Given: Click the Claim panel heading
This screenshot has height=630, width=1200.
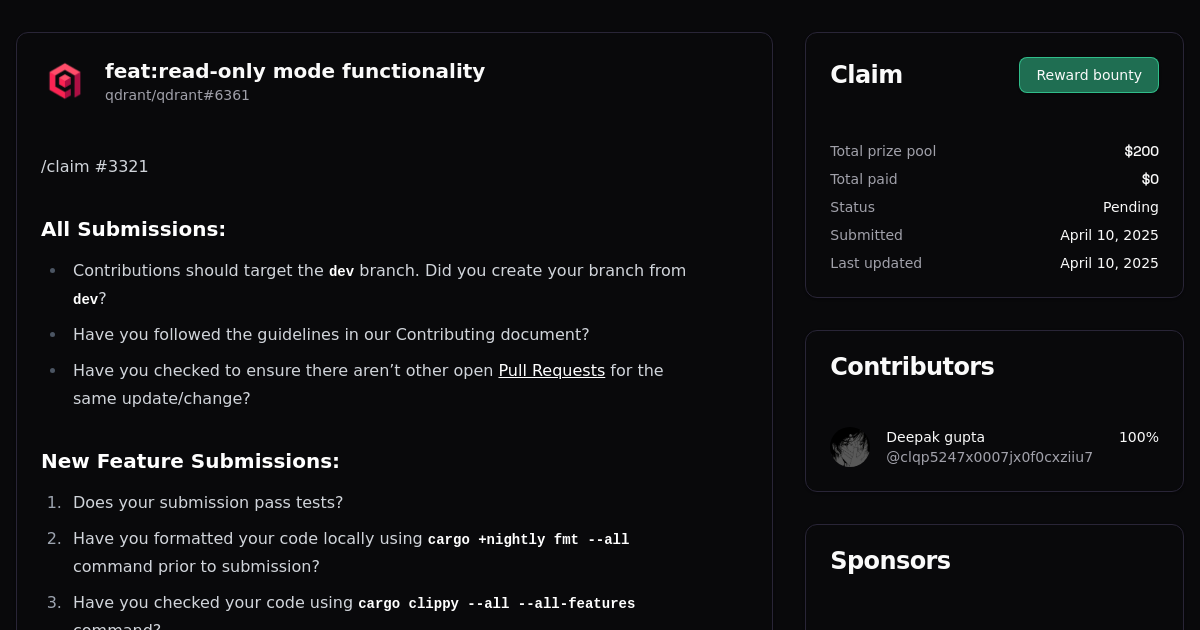Looking at the screenshot, I should tap(866, 74).
